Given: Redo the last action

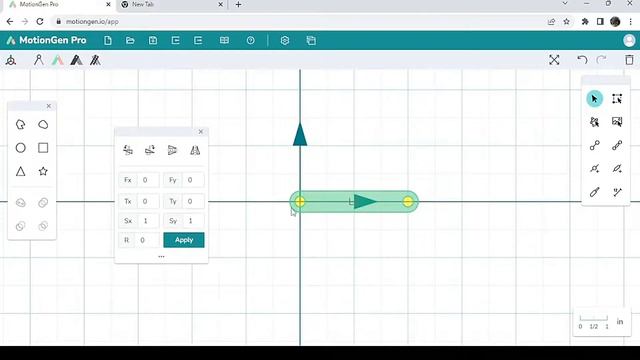Looking at the screenshot, I should 601,60.
